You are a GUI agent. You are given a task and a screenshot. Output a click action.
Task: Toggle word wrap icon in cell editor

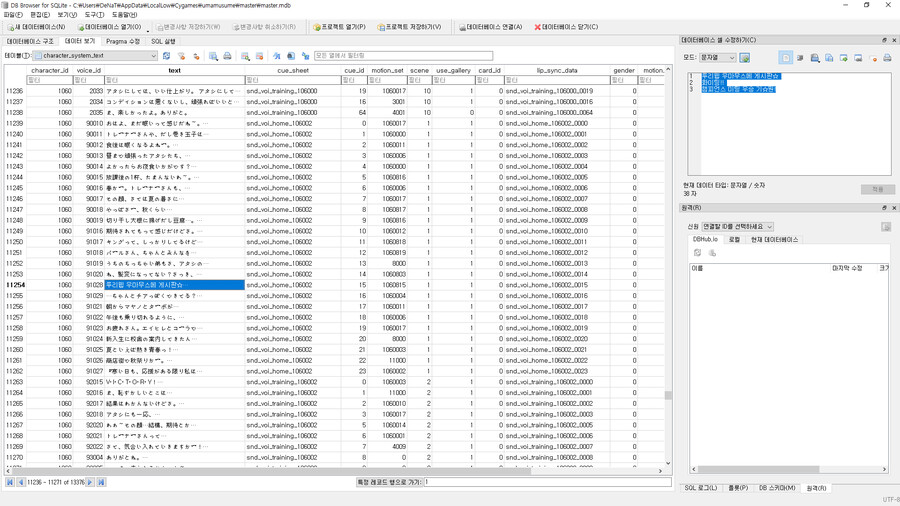coord(786,58)
